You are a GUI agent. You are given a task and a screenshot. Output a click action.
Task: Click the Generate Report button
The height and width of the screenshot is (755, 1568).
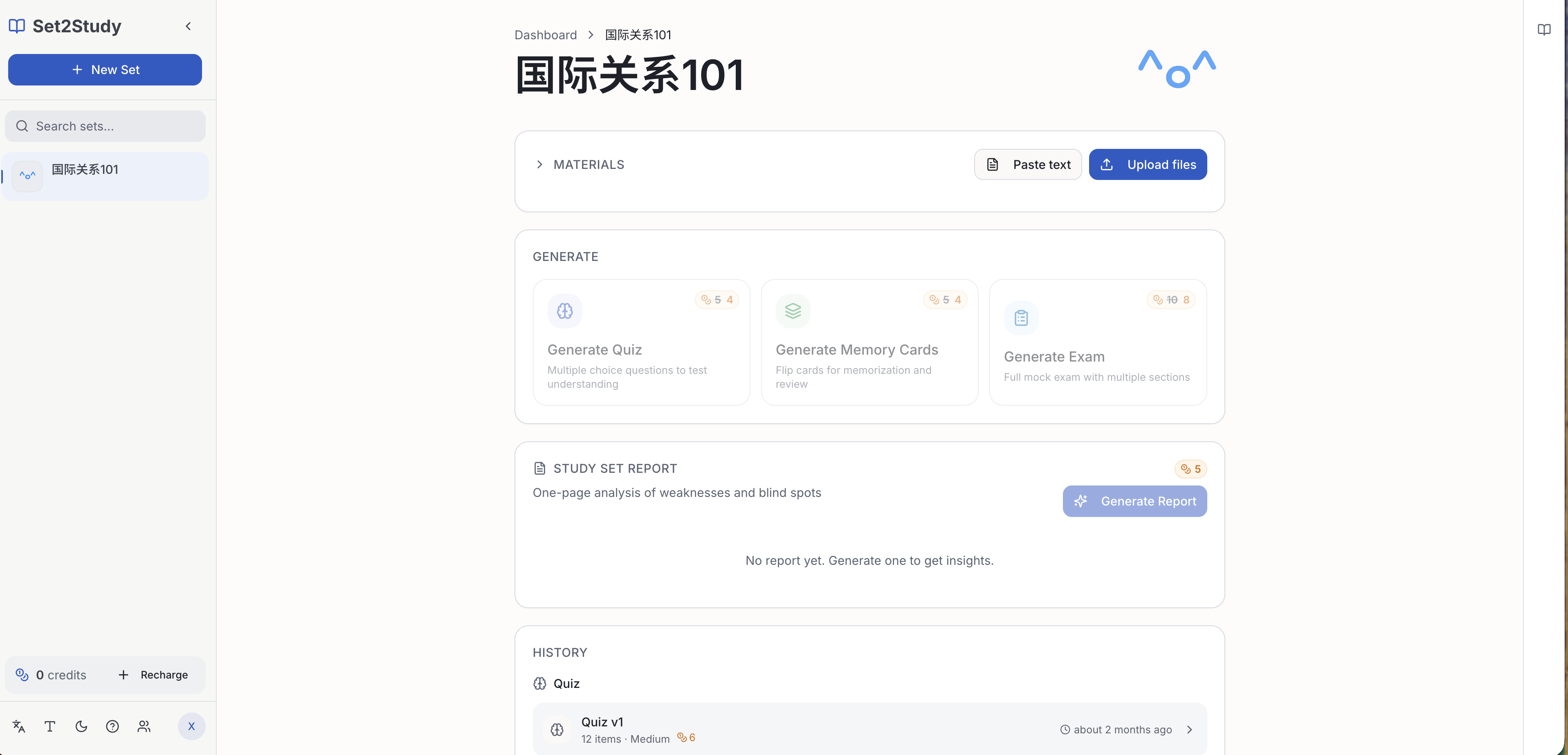(x=1134, y=501)
